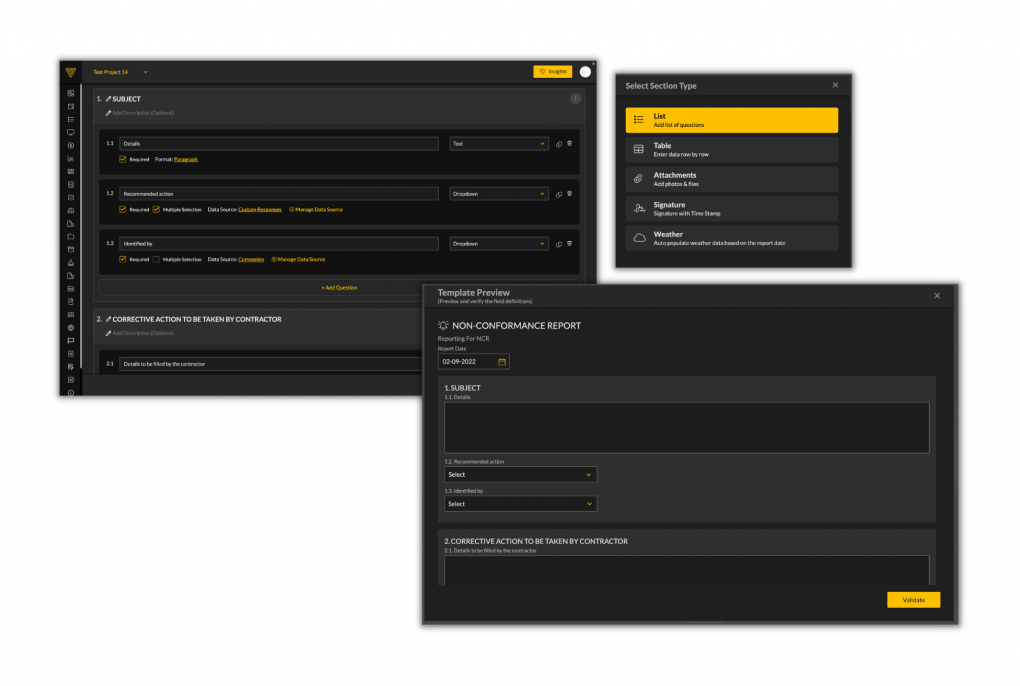Click the app logo in the top-left corner
This screenshot has width=1020, height=686.
pos(70,72)
